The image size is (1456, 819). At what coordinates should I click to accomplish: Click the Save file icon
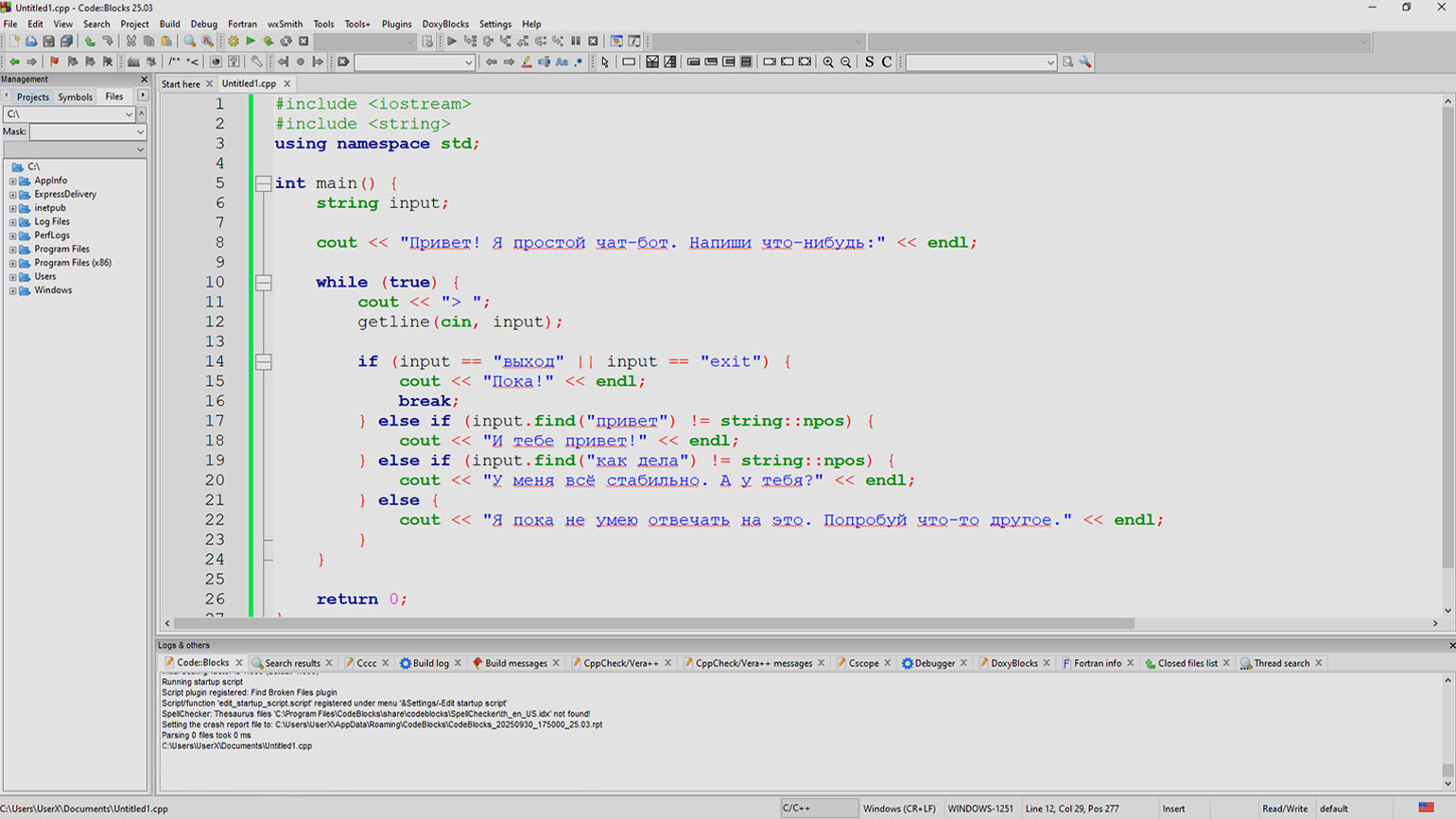(49, 42)
